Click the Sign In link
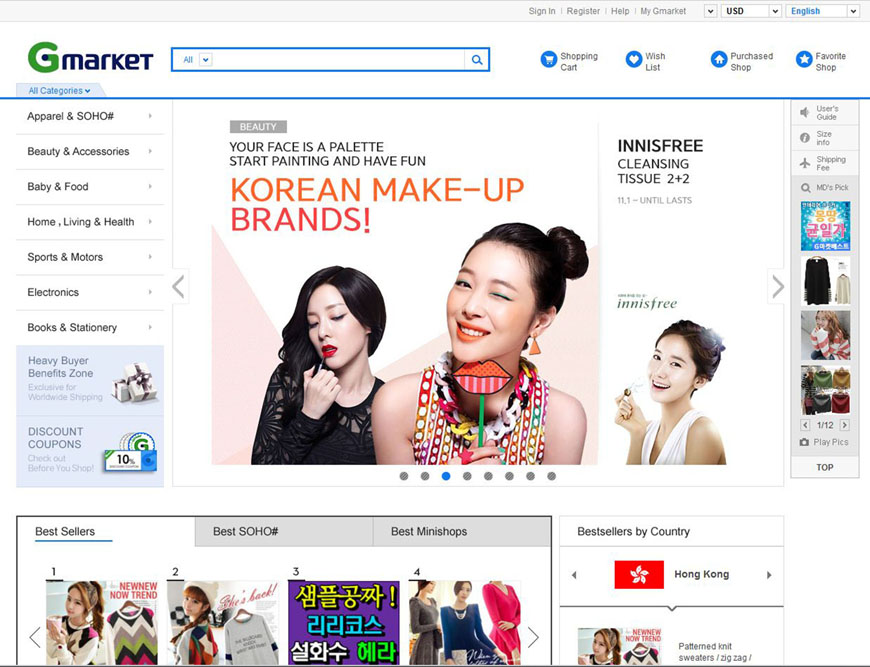The image size is (870, 667). [x=542, y=11]
